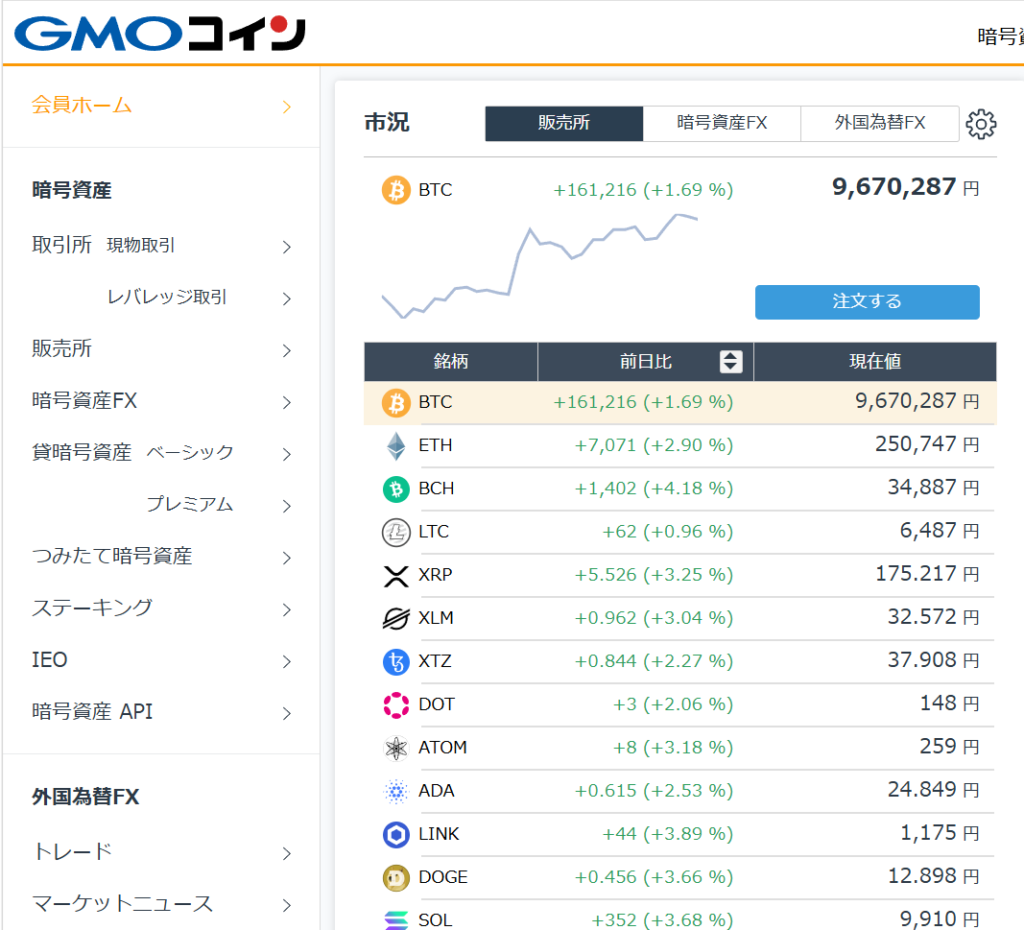The height and width of the screenshot is (930, 1024).
Task: Click the Tezos XTZ icon
Action: click(396, 662)
